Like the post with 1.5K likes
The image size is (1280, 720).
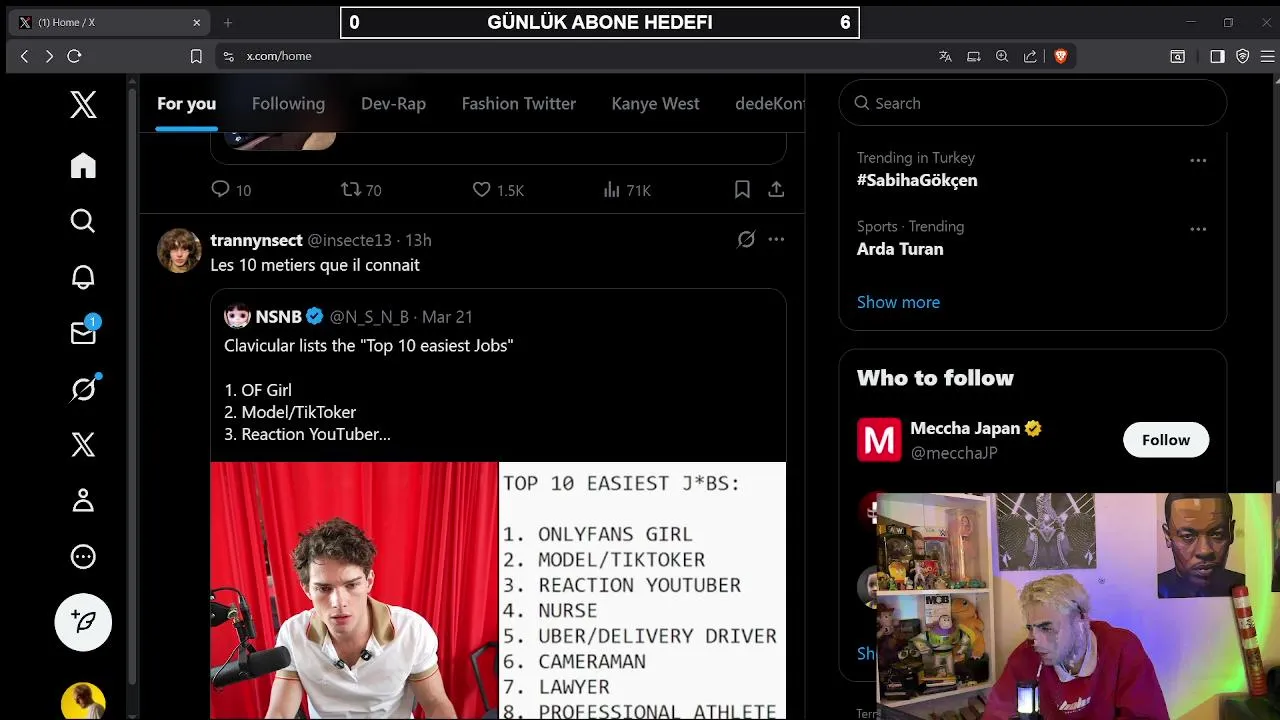click(498, 190)
